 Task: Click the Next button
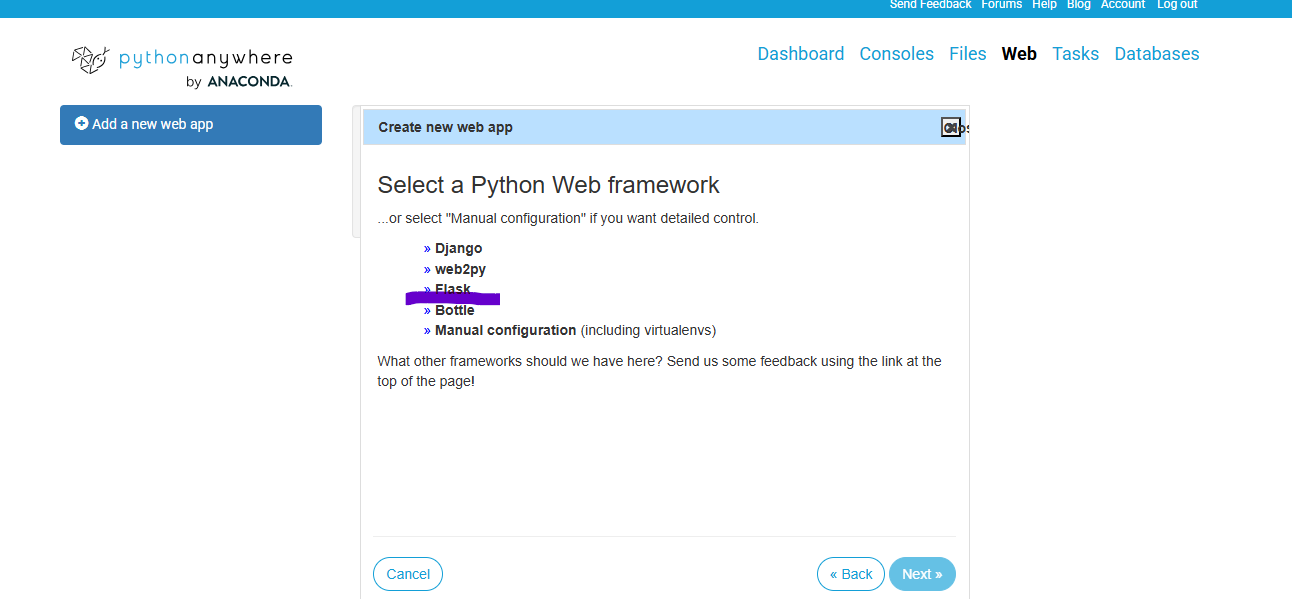coord(922,574)
